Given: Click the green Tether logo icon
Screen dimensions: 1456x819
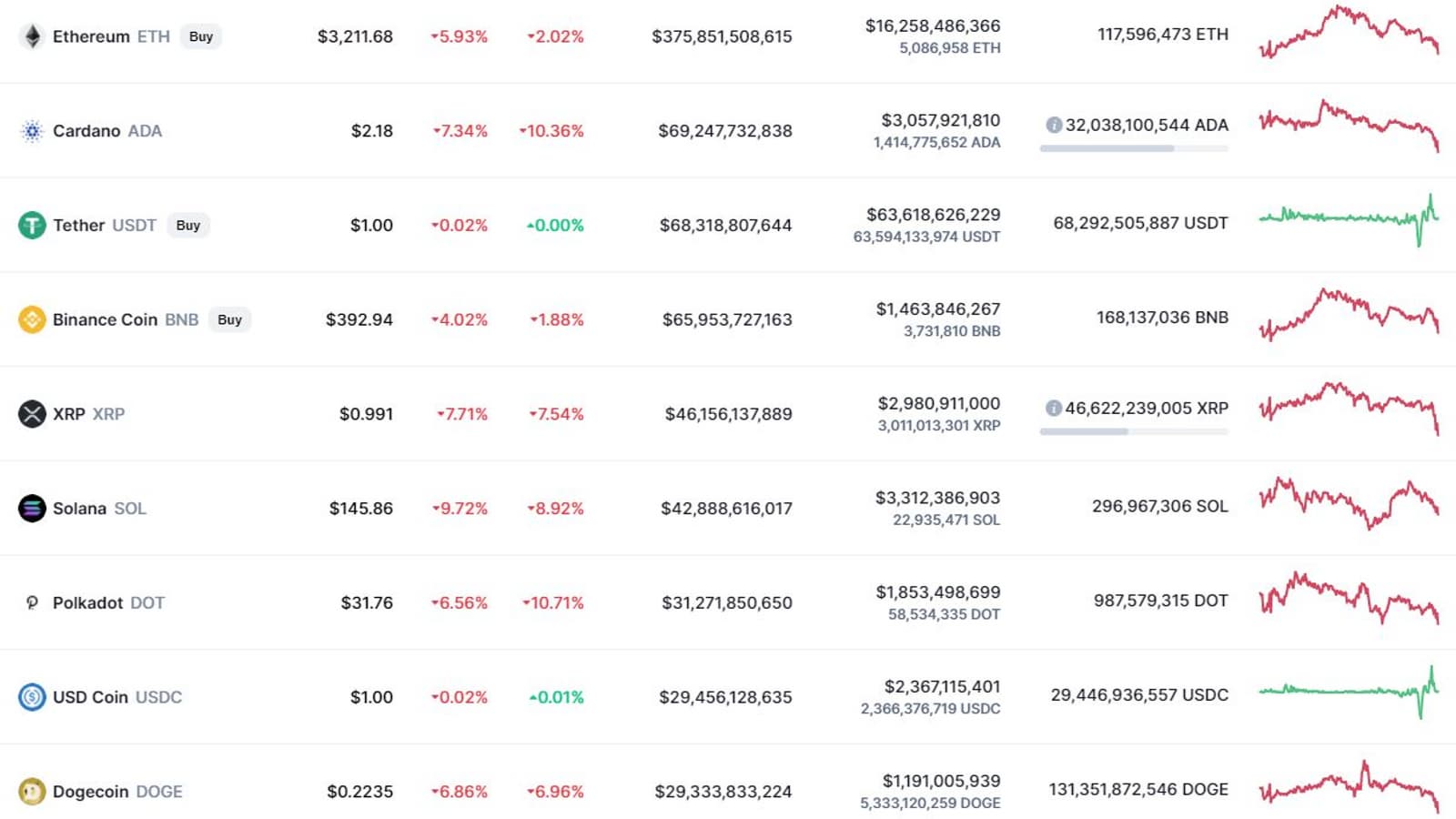Looking at the screenshot, I should (33, 225).
